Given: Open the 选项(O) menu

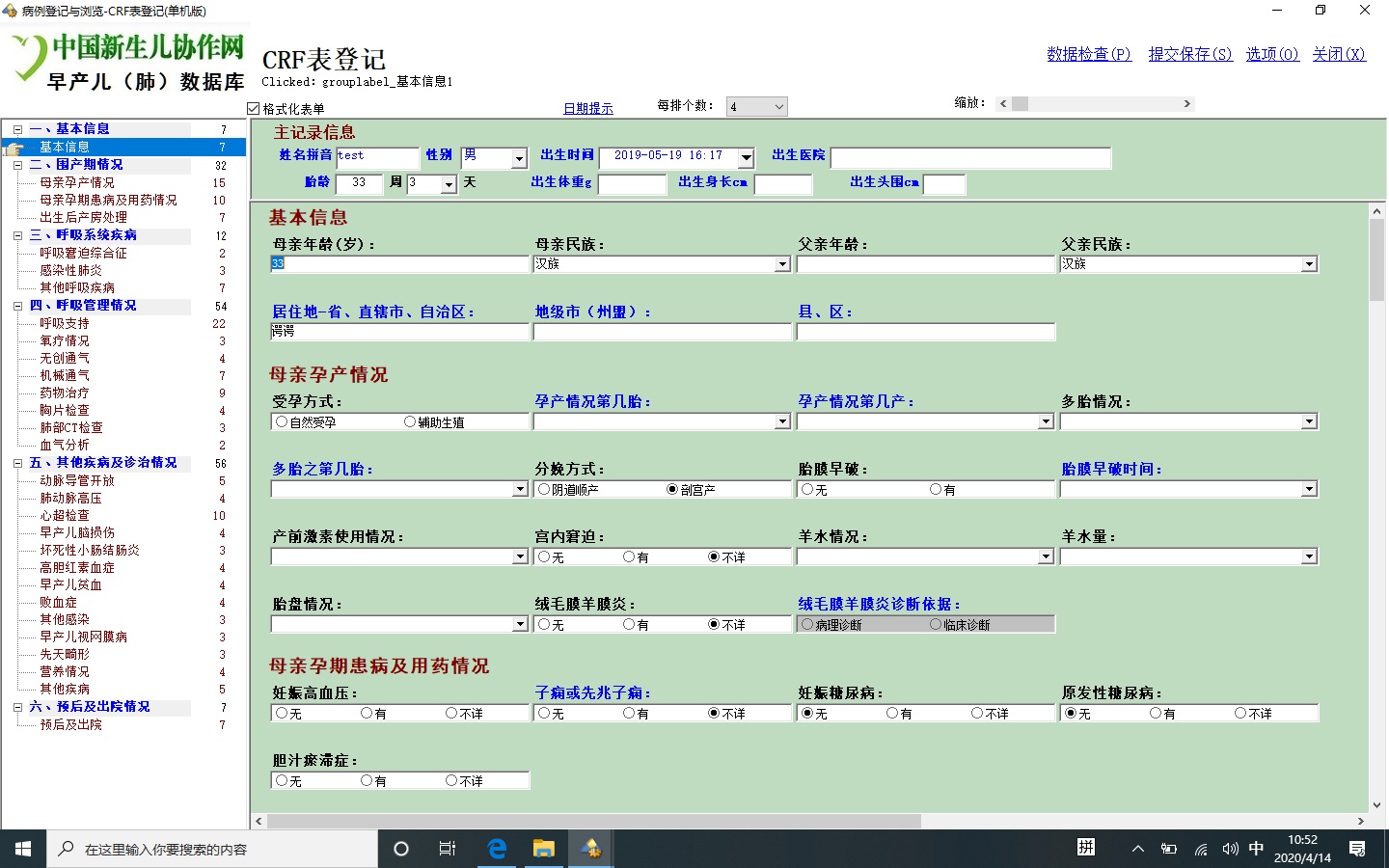Looking at the screenshot, I should 1271,55.
